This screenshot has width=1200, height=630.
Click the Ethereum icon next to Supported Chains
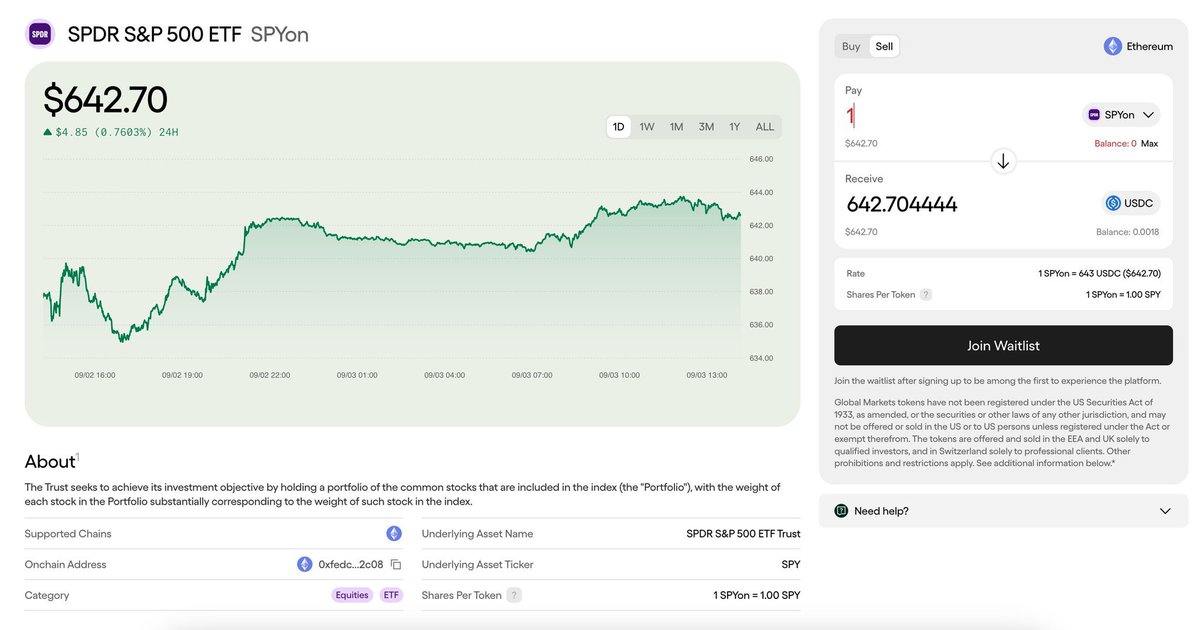[392, 533]
